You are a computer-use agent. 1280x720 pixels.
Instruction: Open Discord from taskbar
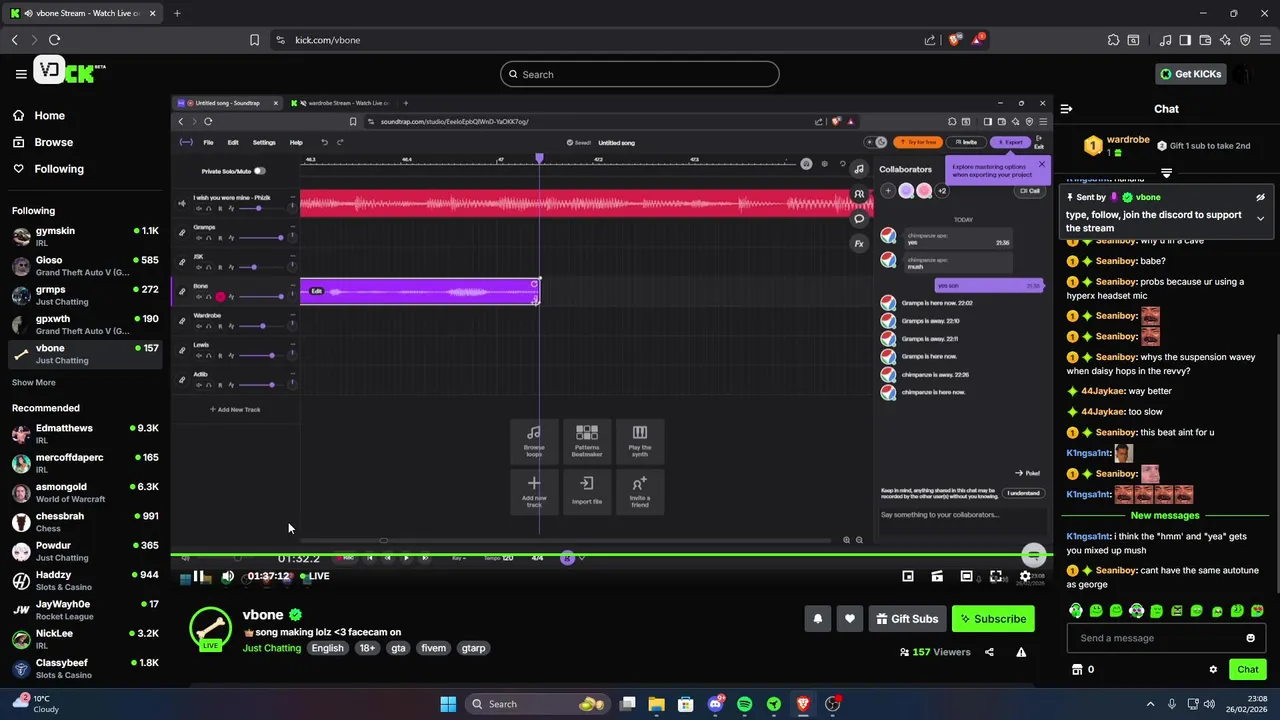715,704
